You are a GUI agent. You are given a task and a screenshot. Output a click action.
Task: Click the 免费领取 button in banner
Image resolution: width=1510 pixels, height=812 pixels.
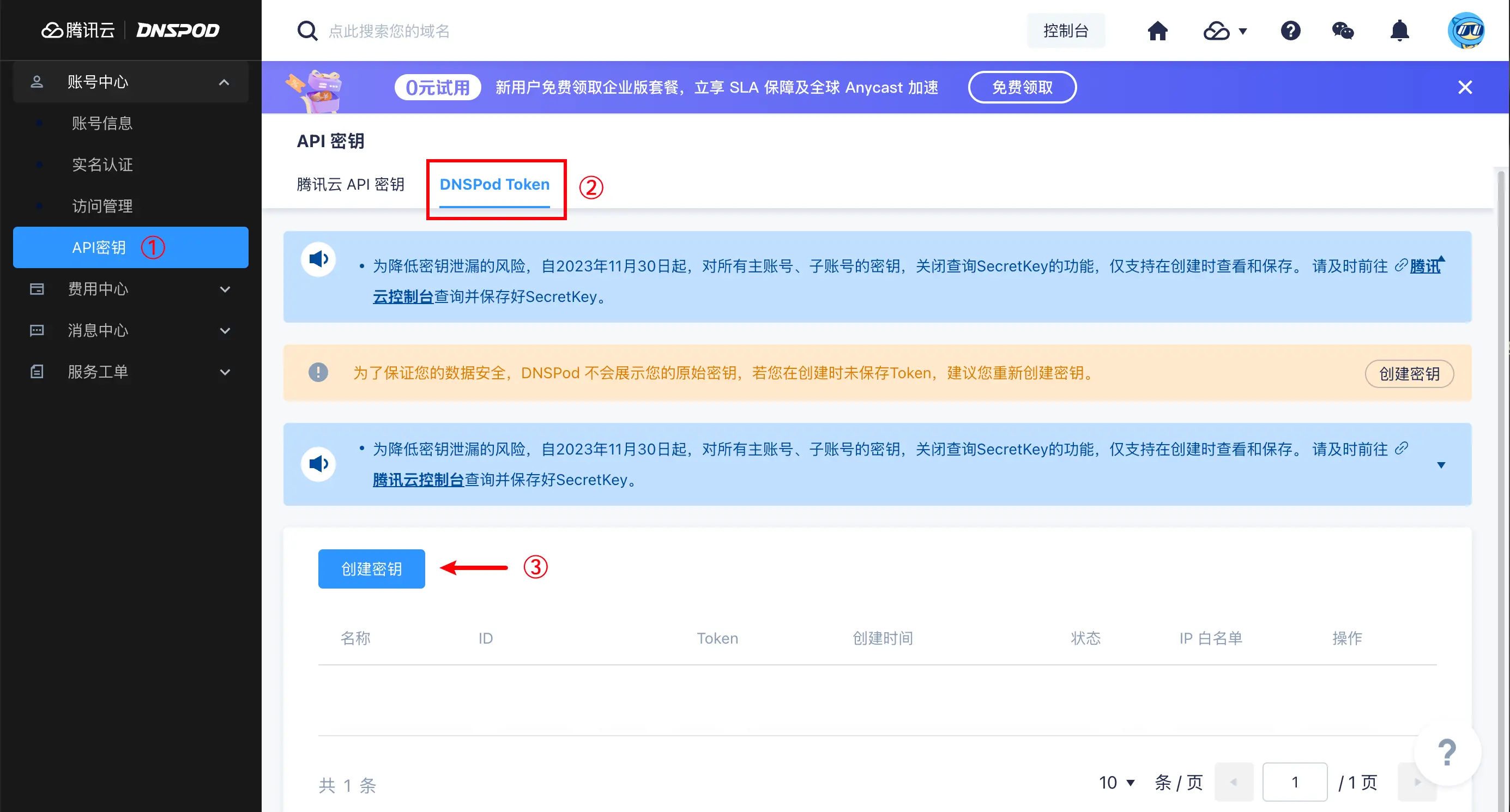[1022, 87]
